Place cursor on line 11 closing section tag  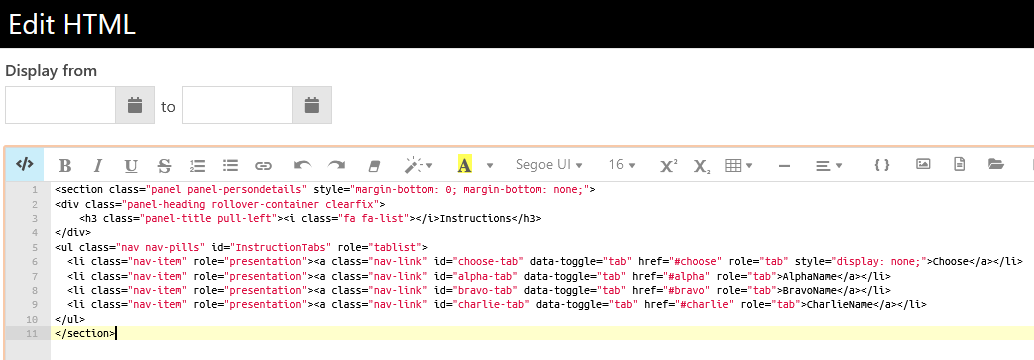85,334
